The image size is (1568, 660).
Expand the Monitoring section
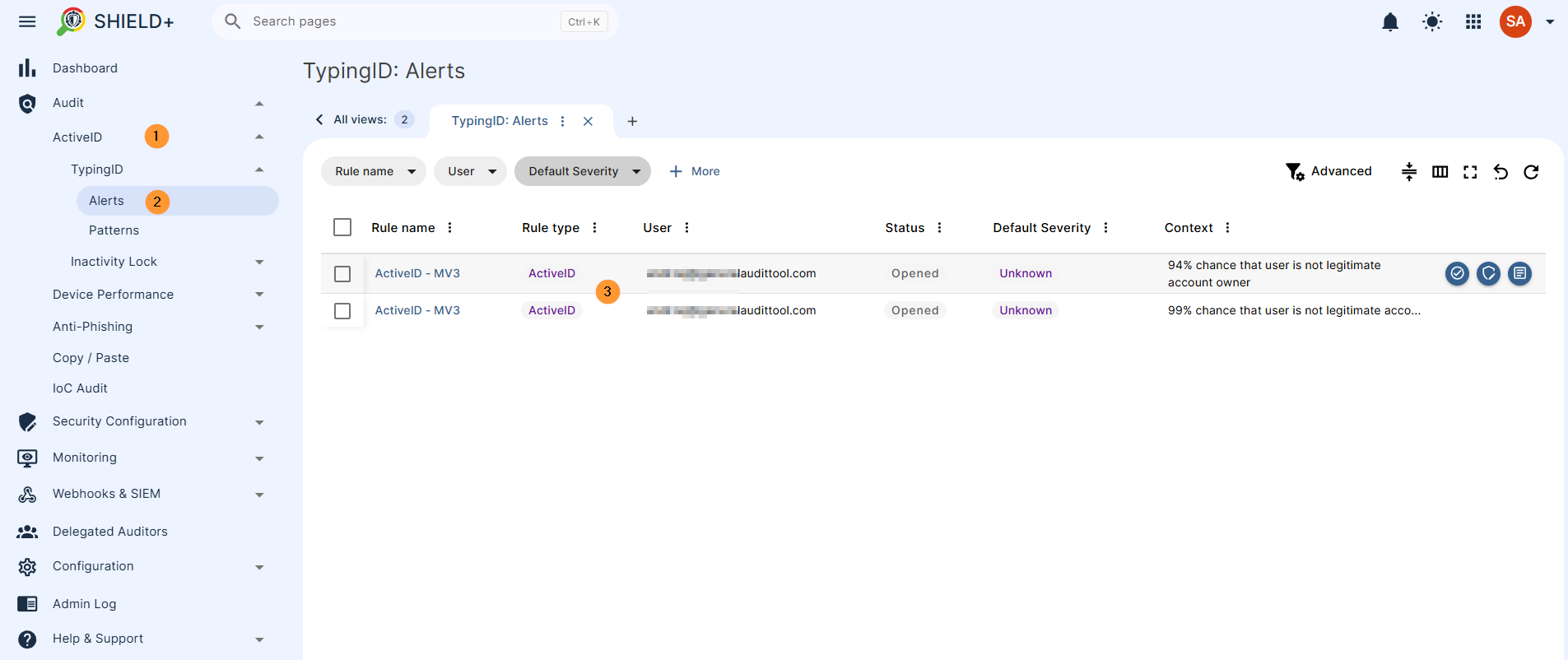point(259,458)
